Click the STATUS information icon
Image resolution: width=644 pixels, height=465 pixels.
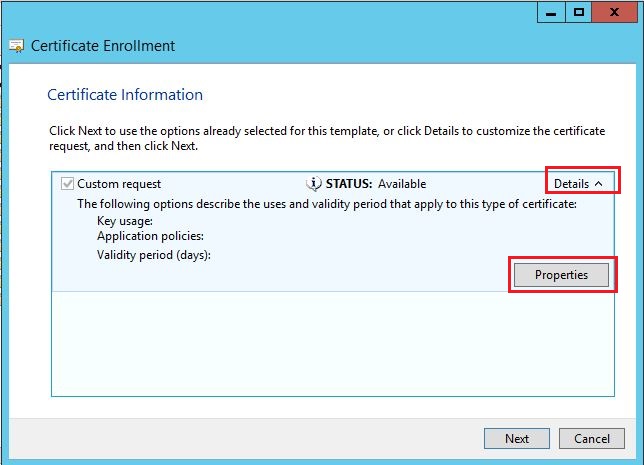coord(312,184)
